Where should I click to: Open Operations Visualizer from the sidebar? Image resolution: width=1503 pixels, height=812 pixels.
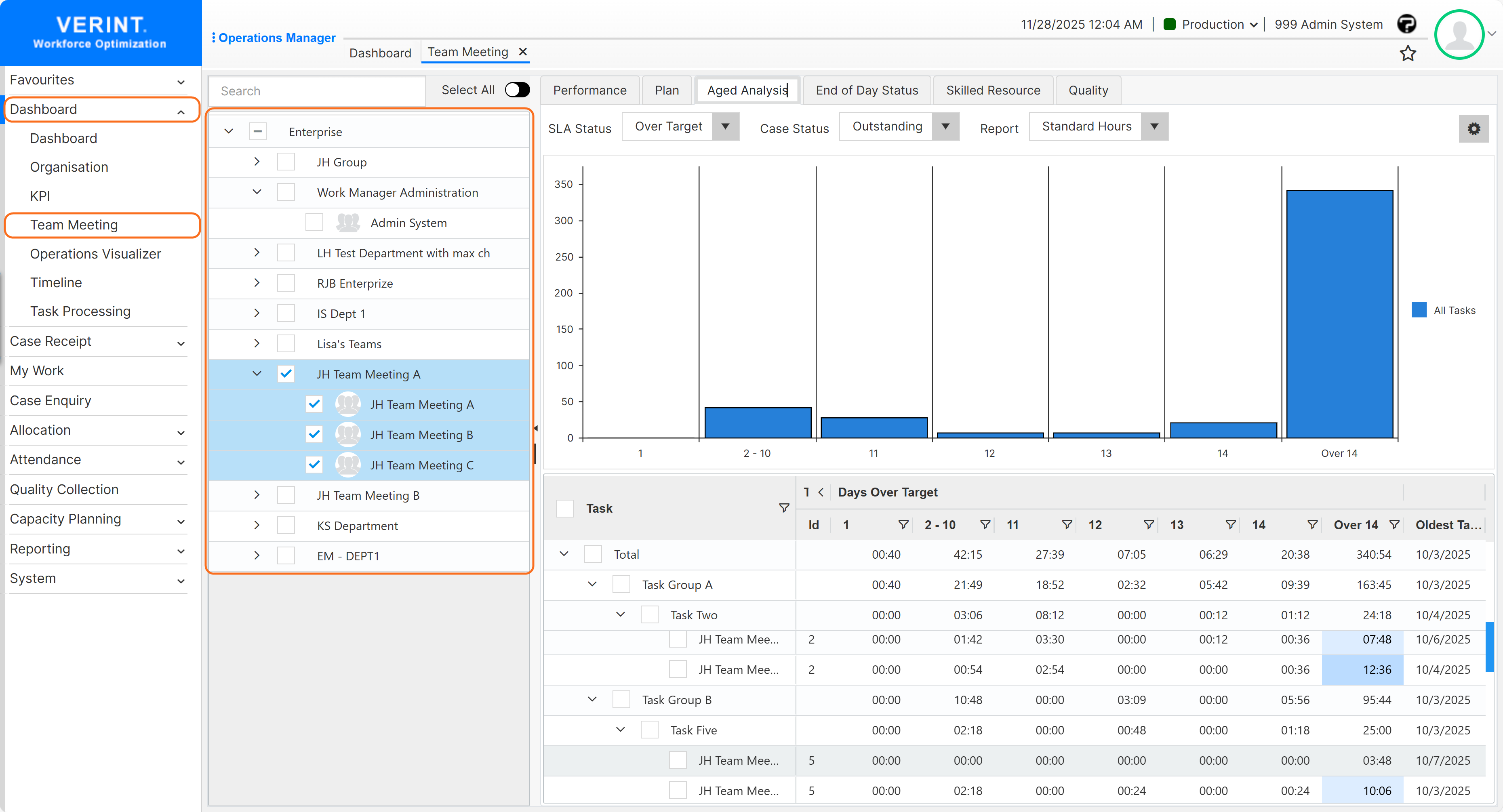96,254
